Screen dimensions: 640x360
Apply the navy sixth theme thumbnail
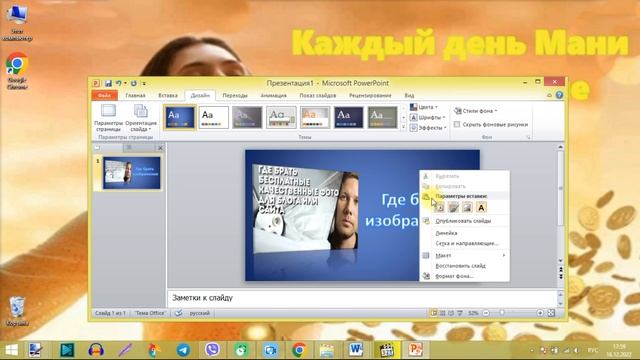[349, 117]
